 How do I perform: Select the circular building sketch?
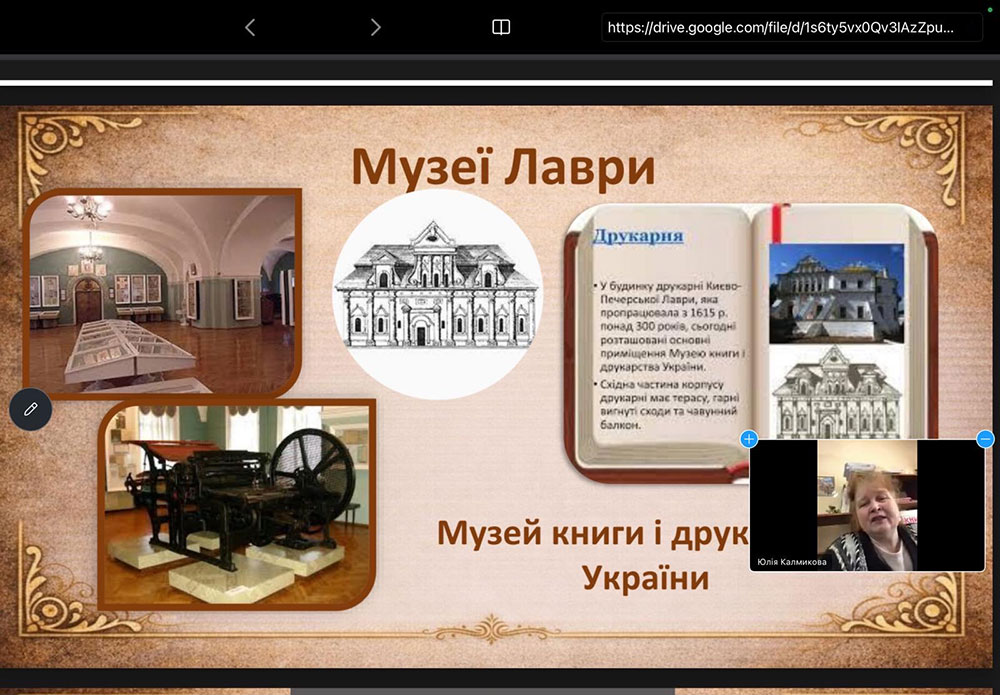pos(437,293)
